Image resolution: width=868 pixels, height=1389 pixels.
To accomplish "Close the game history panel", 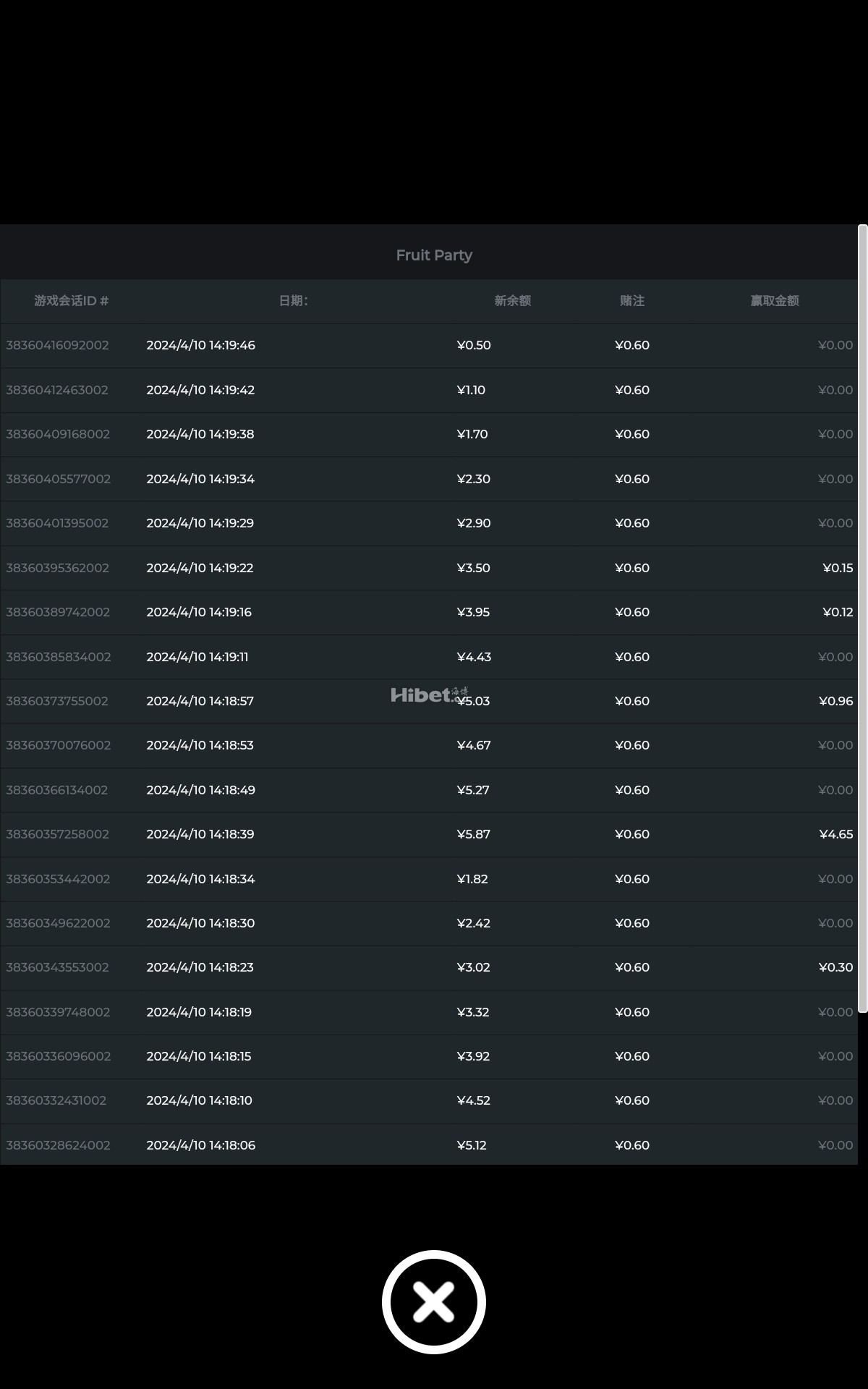I will (x=433, y=1301).
